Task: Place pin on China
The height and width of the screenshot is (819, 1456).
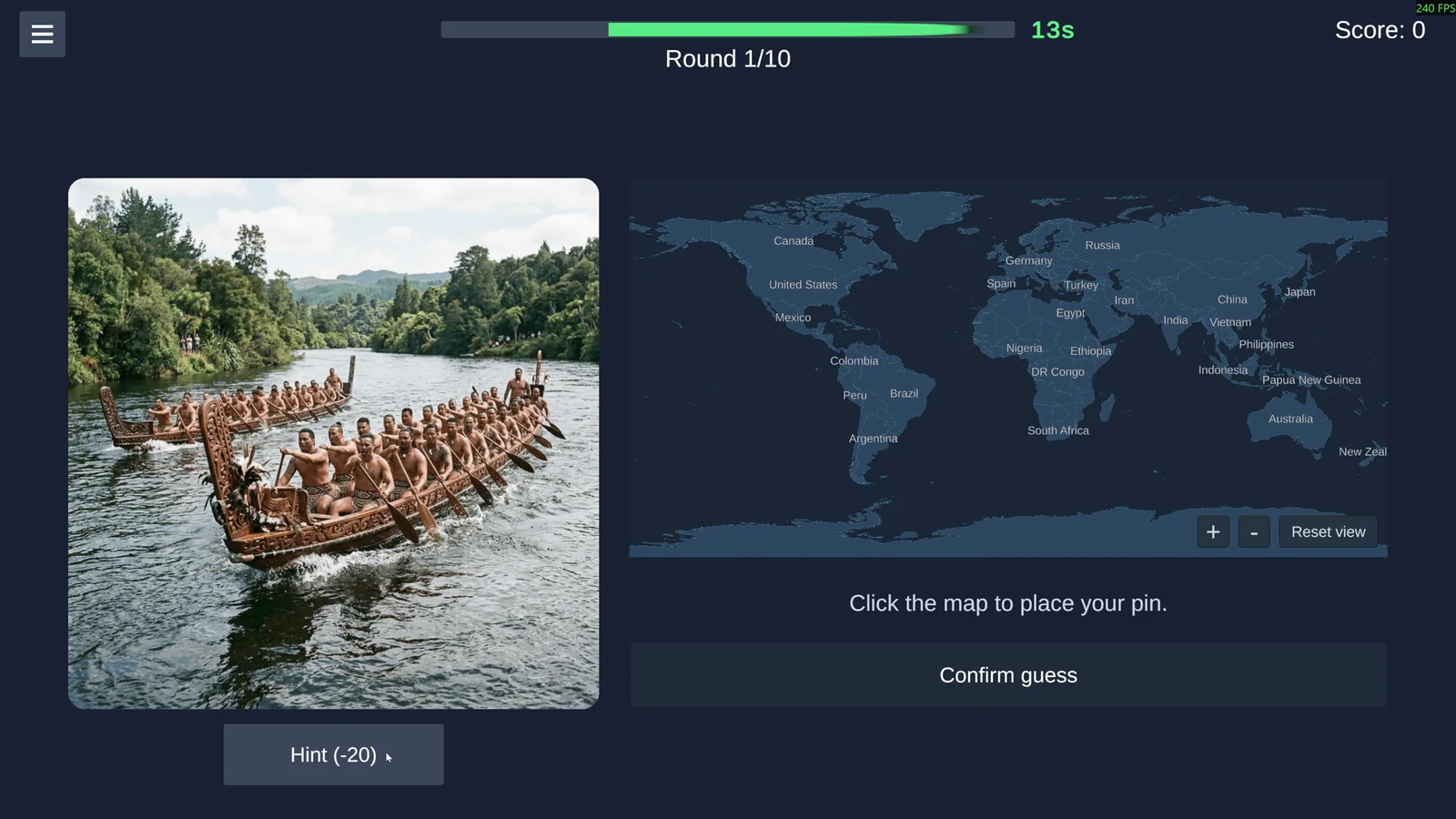Action: 1232,299
